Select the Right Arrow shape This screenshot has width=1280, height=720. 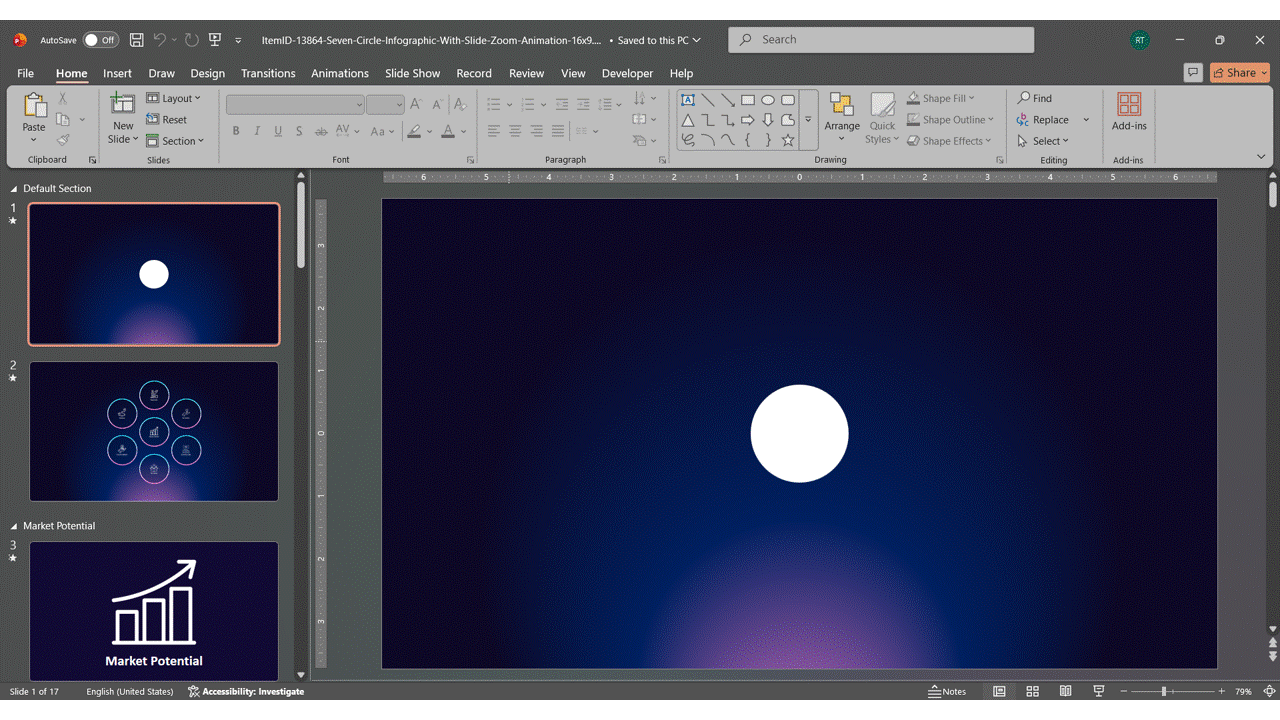748,120
